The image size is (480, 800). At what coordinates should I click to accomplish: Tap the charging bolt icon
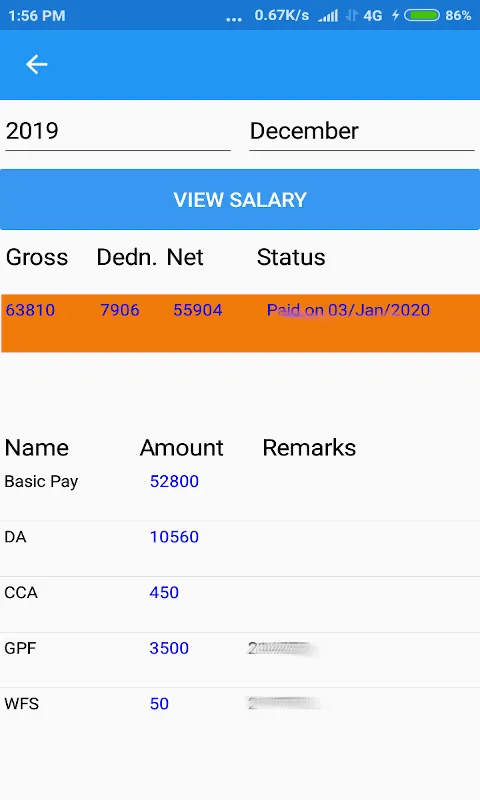click(395, 15)
